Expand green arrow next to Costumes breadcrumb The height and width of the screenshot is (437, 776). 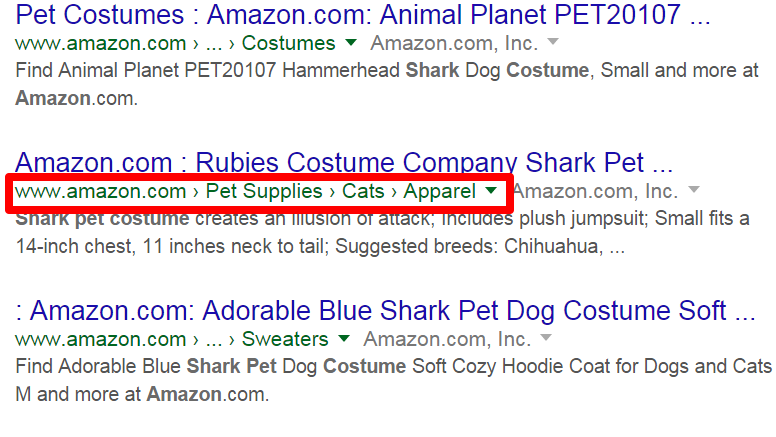pos(351,43)
